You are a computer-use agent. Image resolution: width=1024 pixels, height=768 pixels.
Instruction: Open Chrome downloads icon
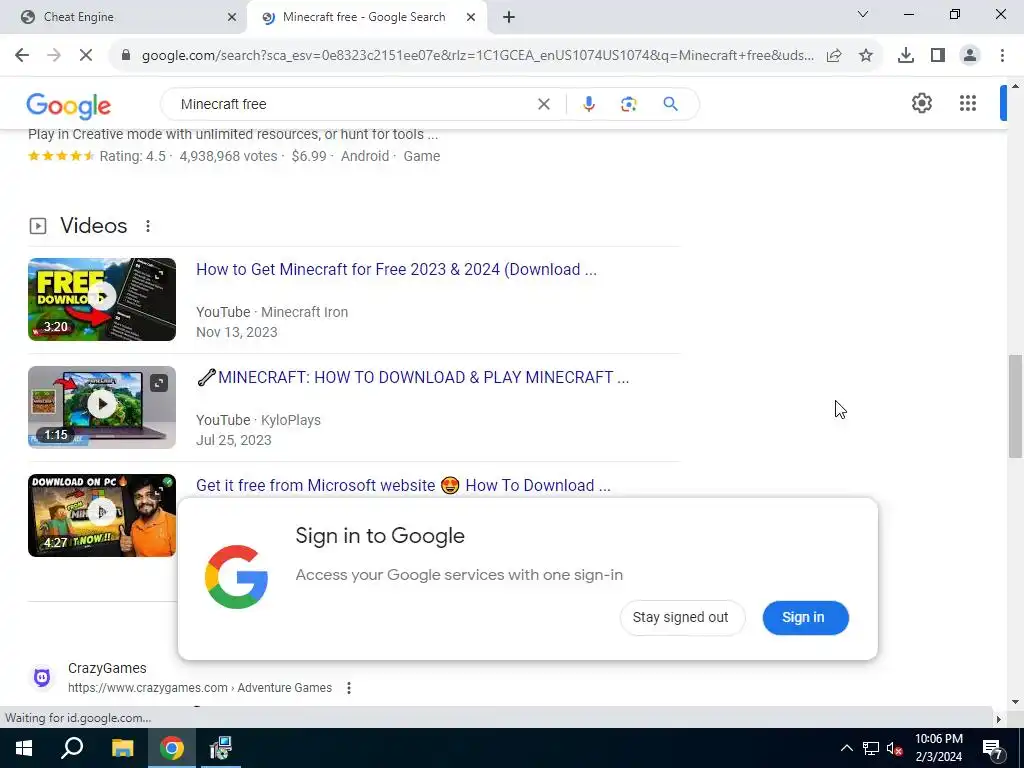click(x=906, y=56)
